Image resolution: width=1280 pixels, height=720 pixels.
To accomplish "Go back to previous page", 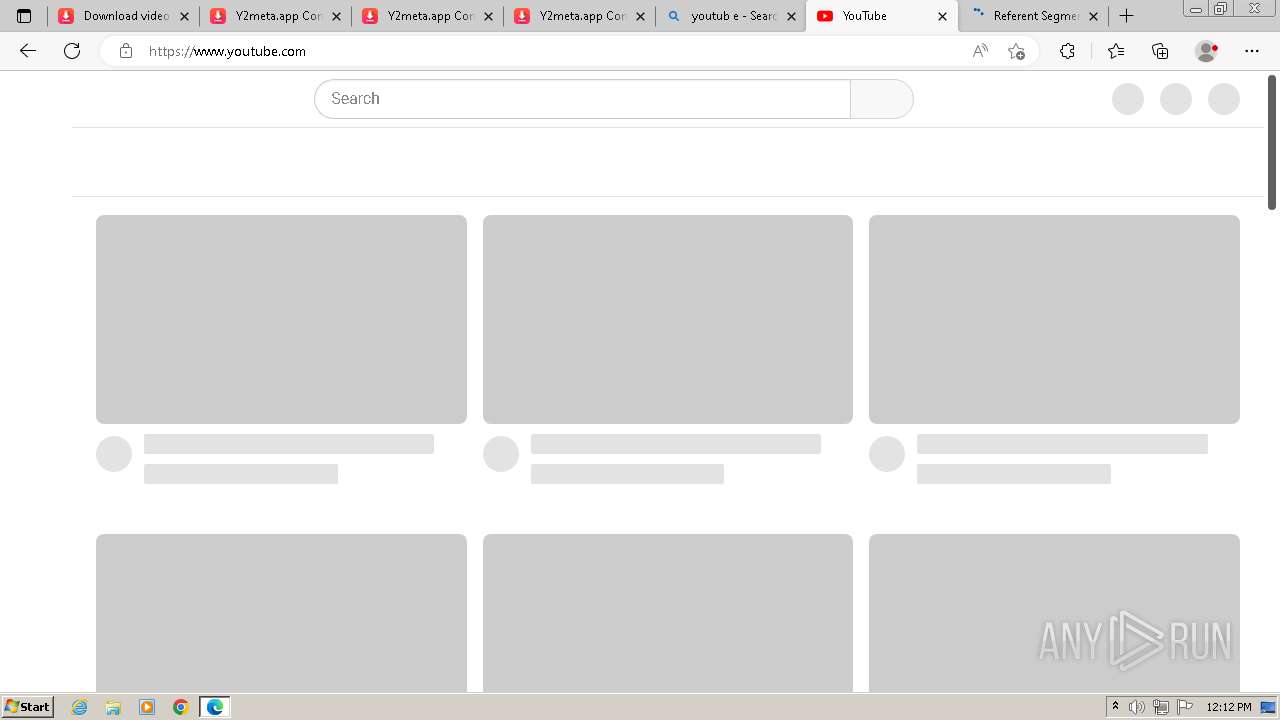I will pos(28,51).
